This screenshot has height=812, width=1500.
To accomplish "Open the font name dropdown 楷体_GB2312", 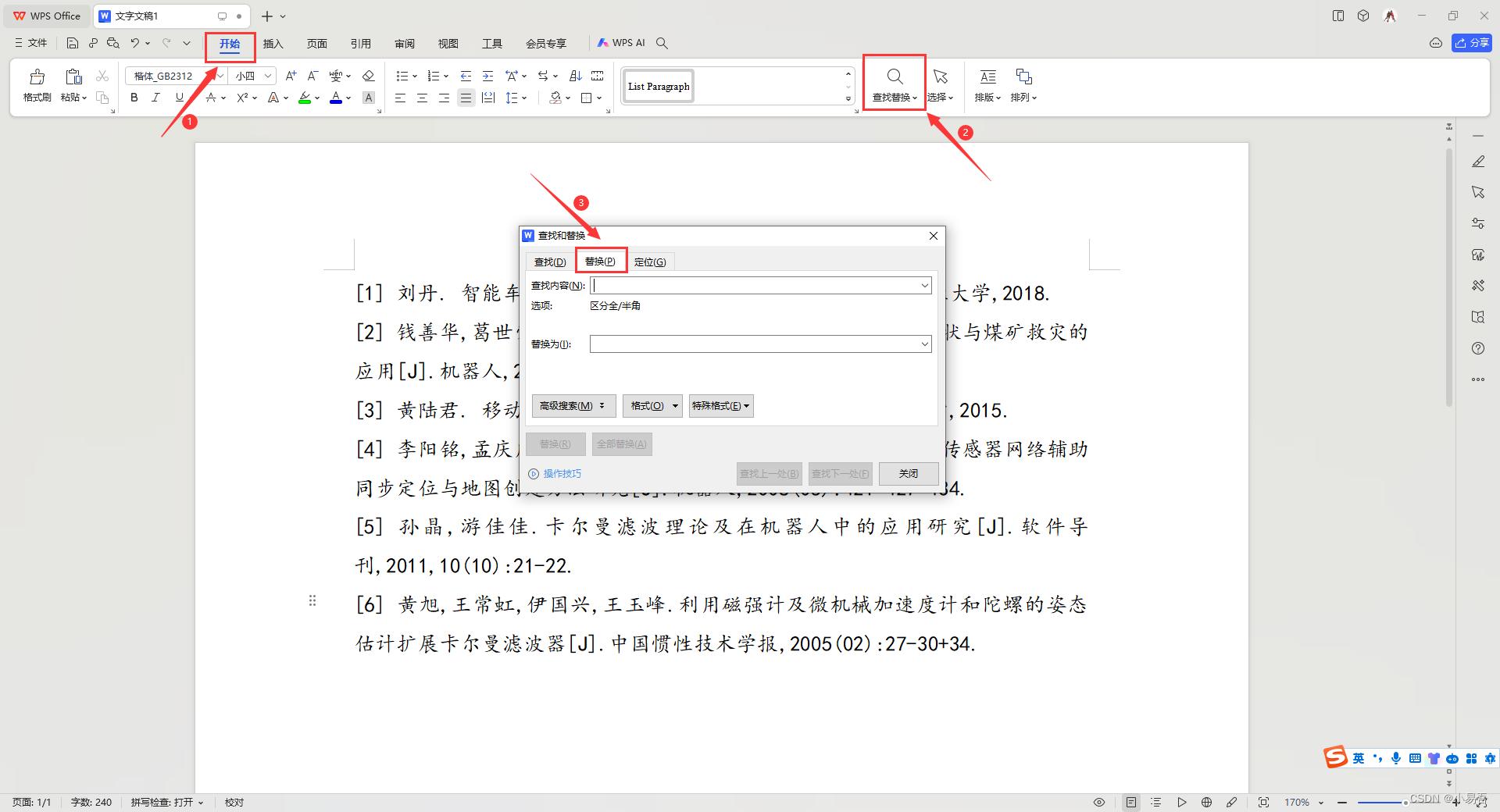I will [220, 76].
